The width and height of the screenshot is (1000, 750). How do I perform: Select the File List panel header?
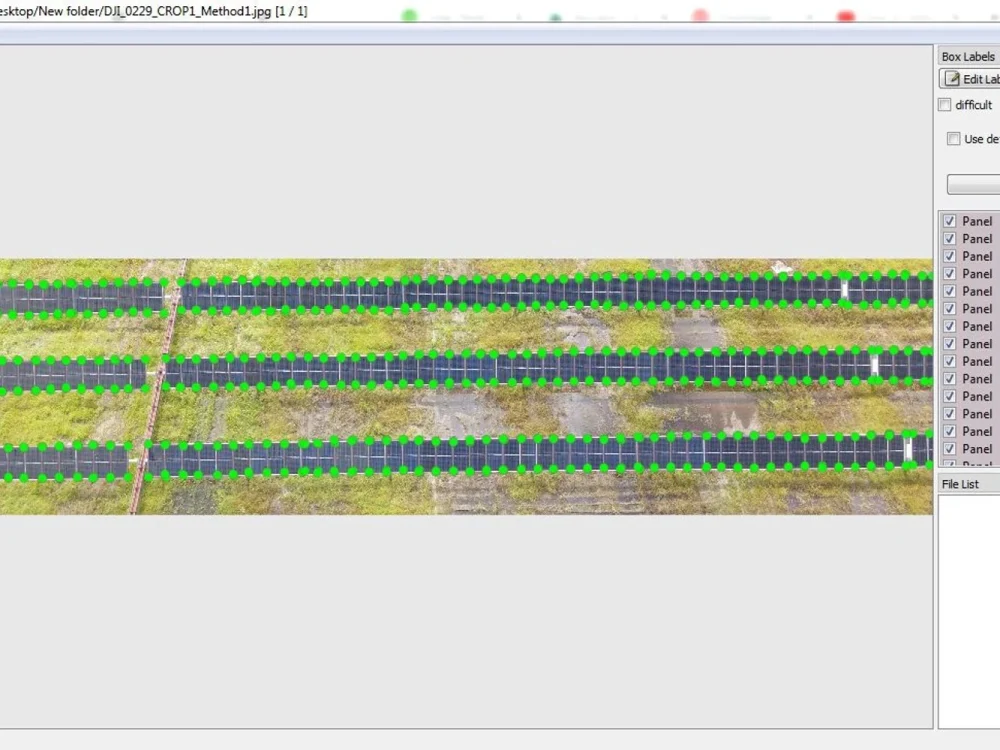click(960, 484)
